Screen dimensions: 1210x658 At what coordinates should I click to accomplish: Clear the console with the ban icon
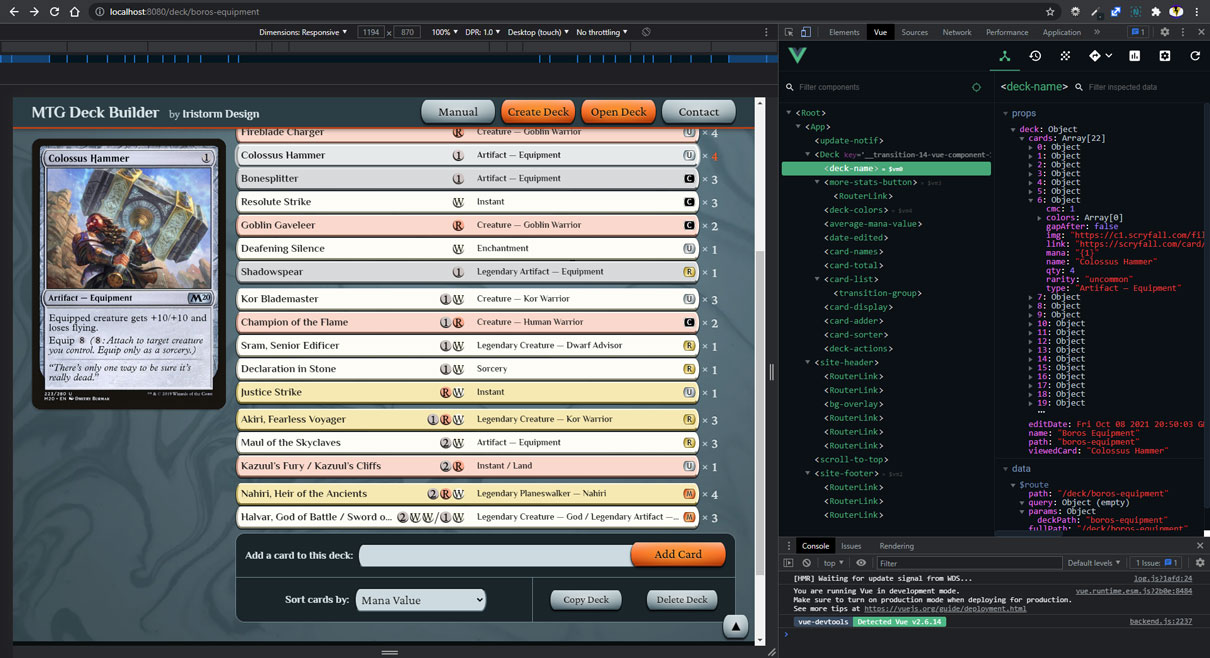point(806,563)
